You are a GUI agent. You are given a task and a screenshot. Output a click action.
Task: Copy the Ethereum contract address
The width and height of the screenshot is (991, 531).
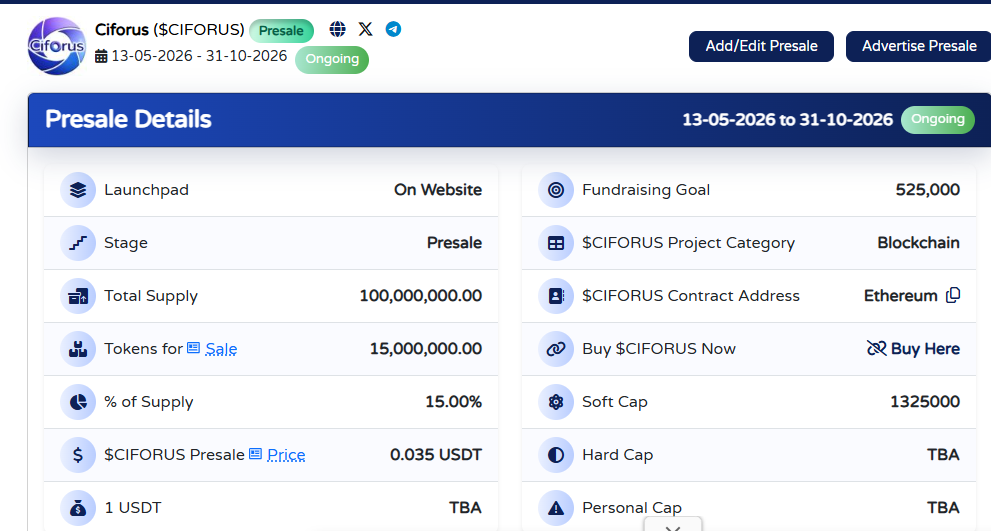pyautogui.click(x=953, y=295)
